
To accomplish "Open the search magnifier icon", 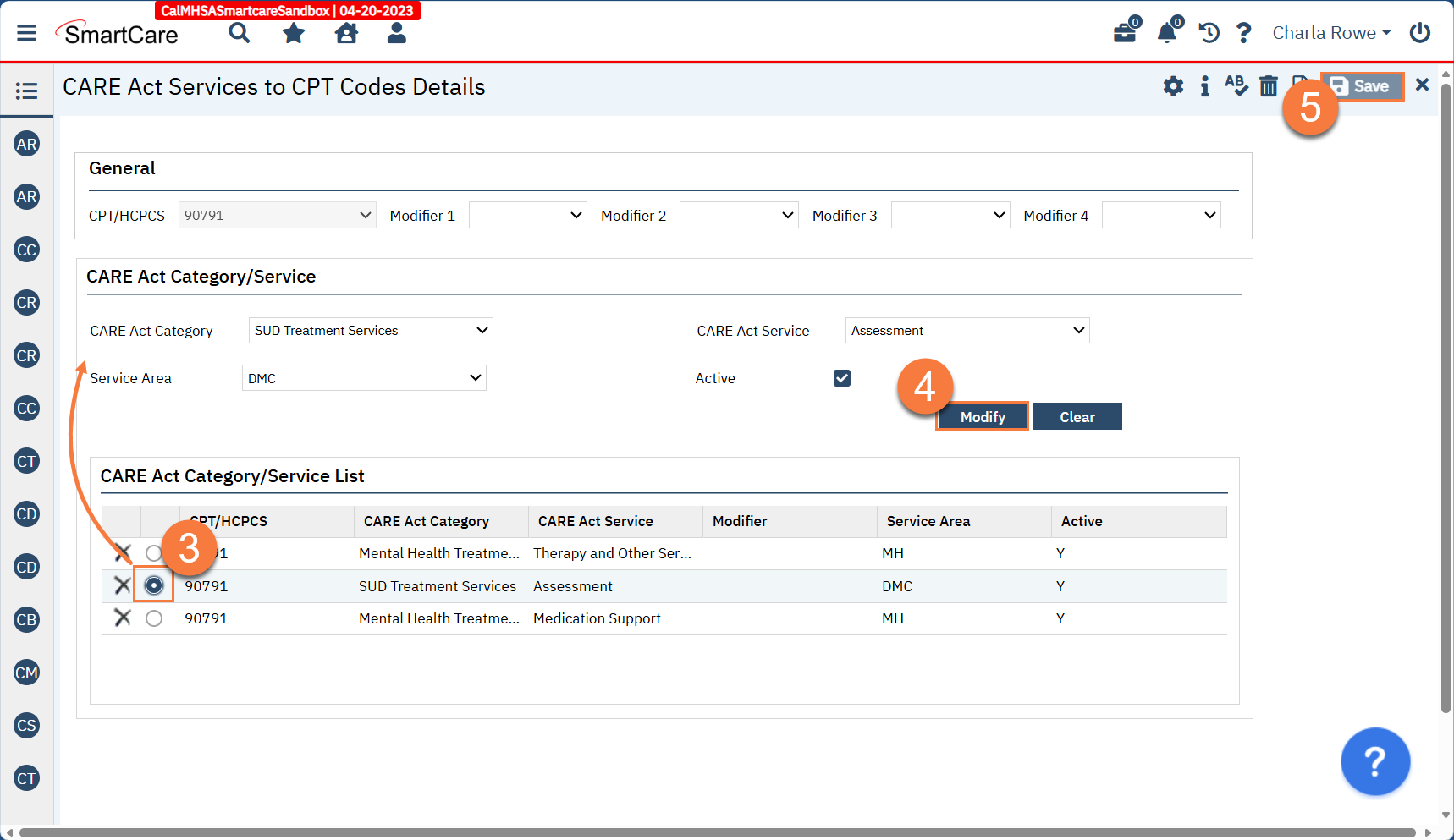I will pyautogui.click(x=240, y=33).
